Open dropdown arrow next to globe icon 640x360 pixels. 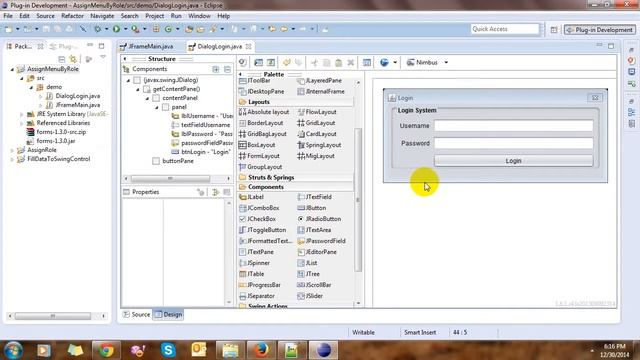click(395, 62)
